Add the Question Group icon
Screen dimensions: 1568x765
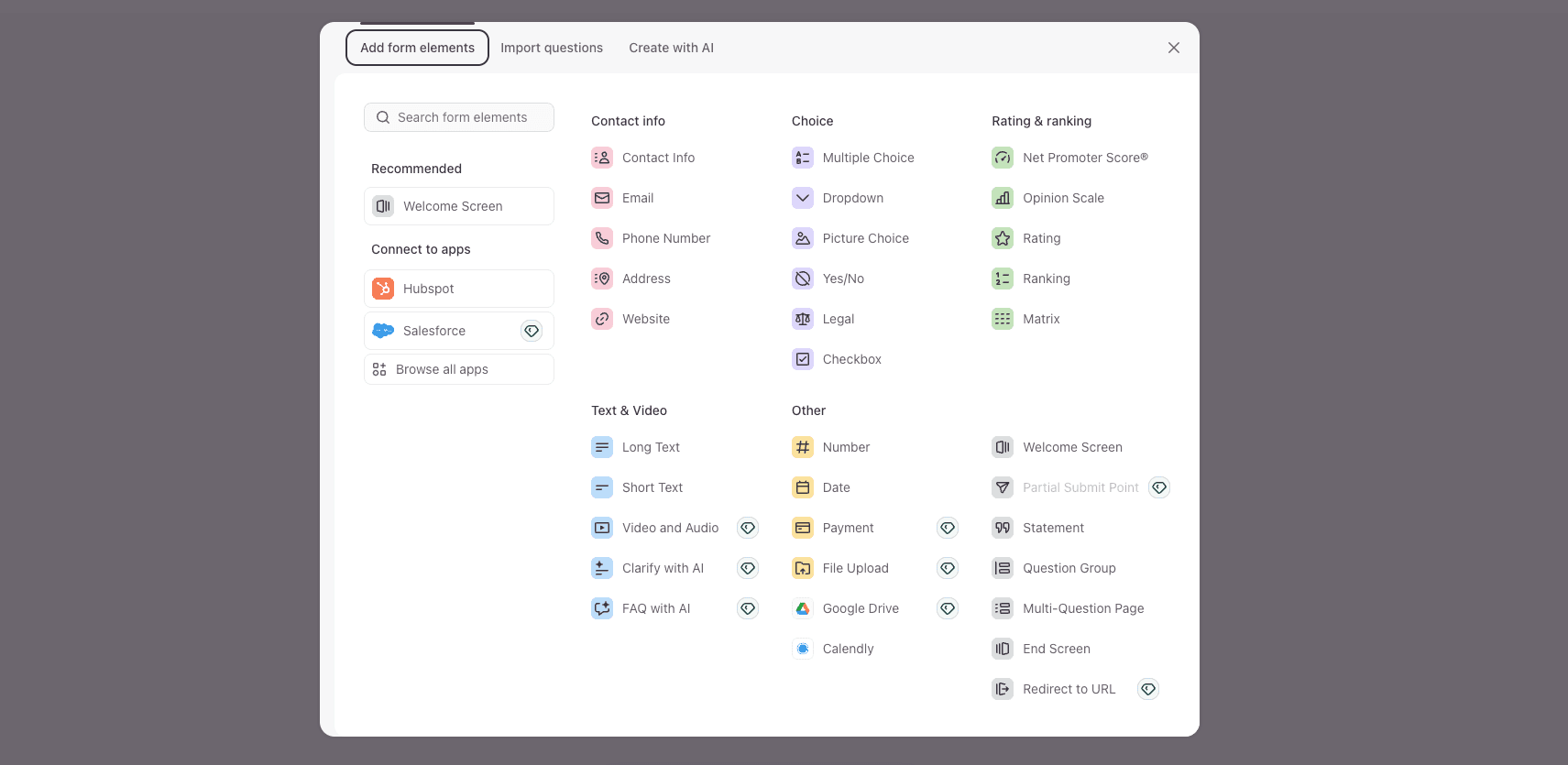coord(1003,568)
